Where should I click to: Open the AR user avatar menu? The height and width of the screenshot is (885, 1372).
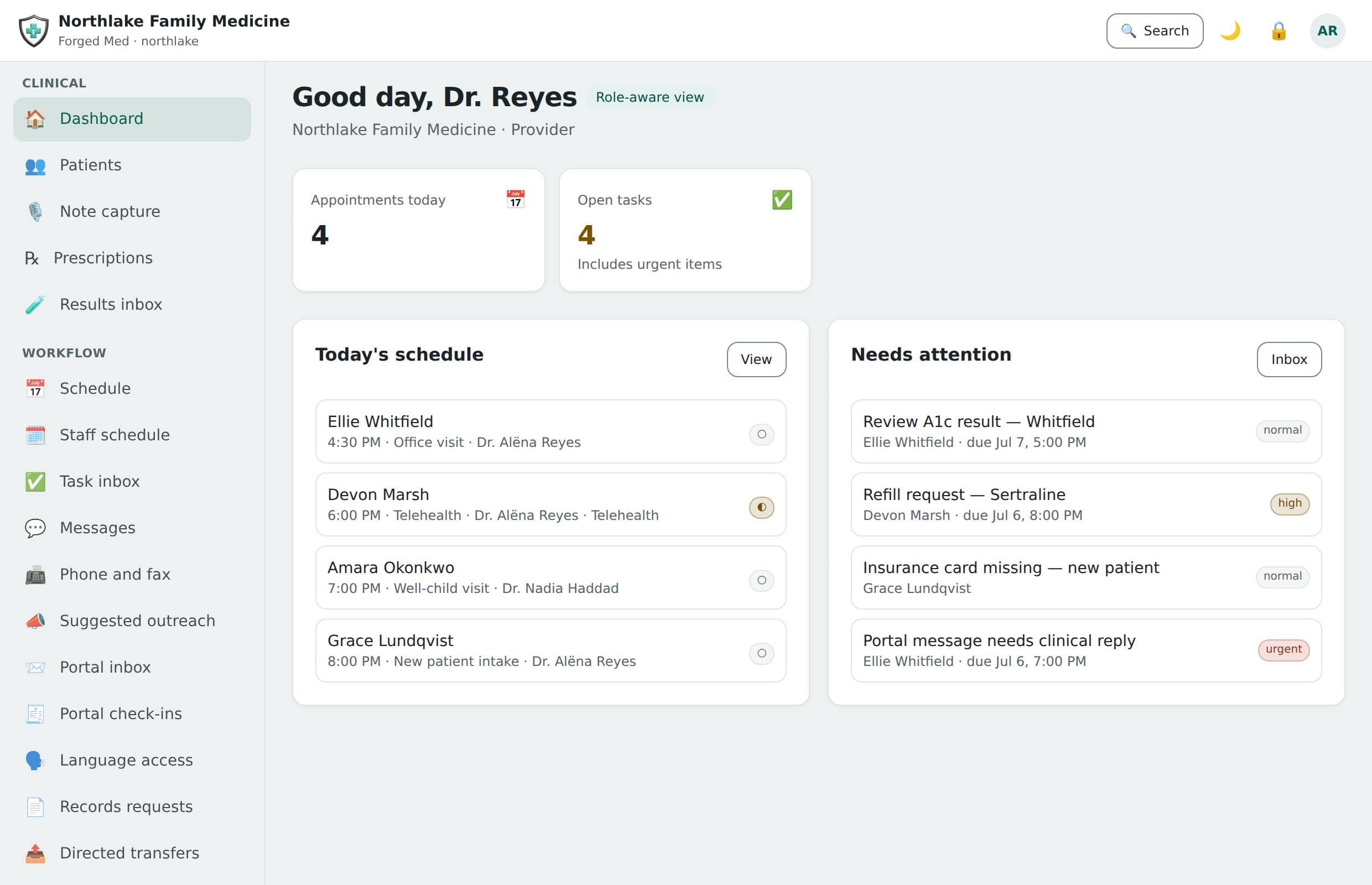[1327, 31]
